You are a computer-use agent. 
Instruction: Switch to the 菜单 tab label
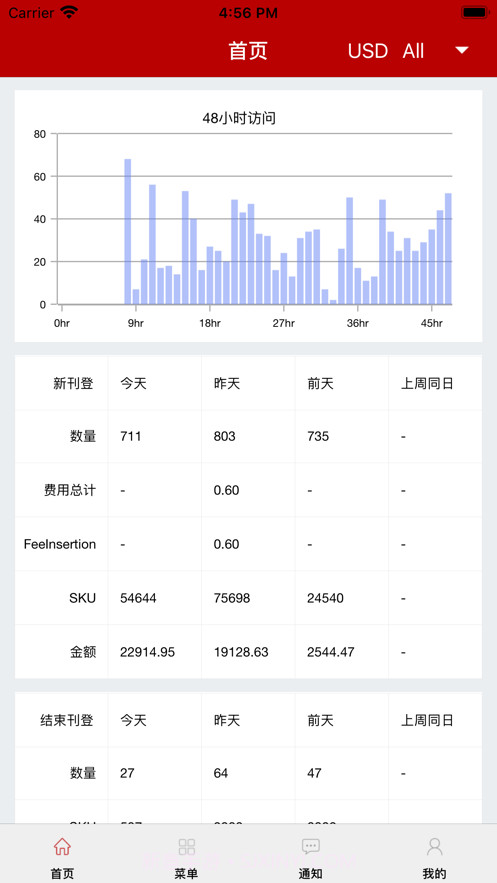[x=186, y=873]
